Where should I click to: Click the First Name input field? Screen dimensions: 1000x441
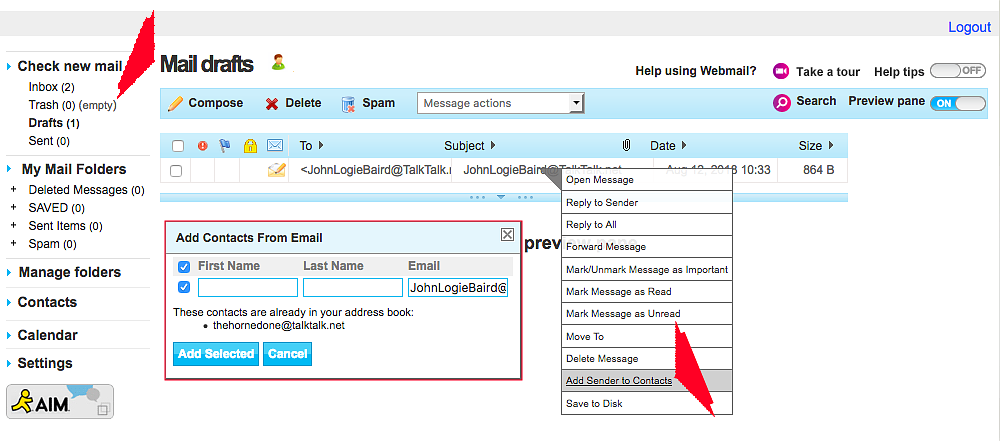tap(248, 288)
